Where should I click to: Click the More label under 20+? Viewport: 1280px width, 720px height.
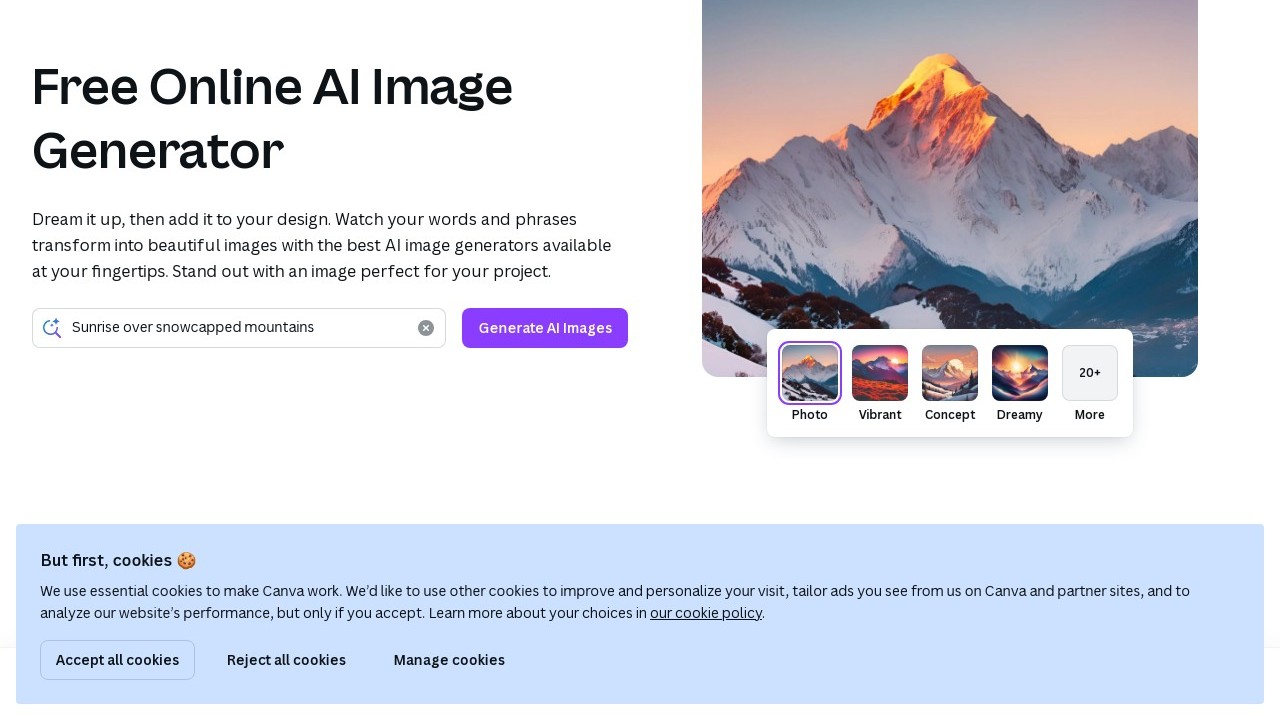[1090, 415]
